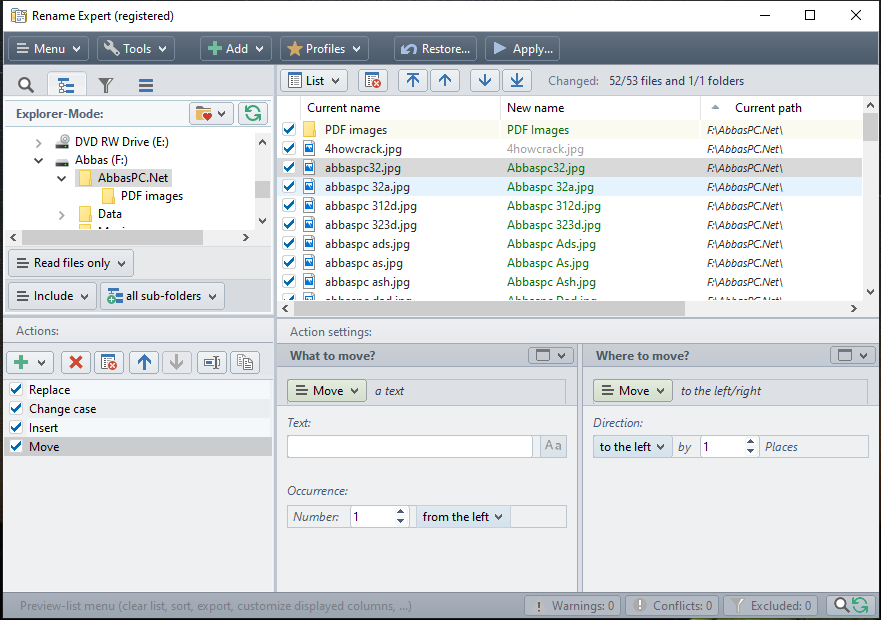This screenshot has height=620, width=881.
Task: Uncheck the abbaspc ads.jpg file
Action: coord(289,243)
